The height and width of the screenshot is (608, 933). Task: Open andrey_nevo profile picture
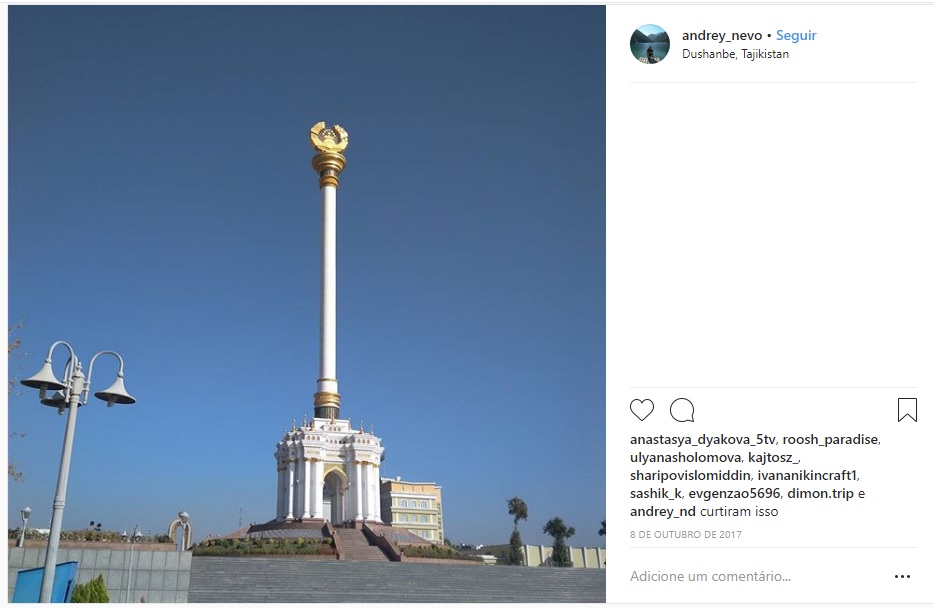650,44
